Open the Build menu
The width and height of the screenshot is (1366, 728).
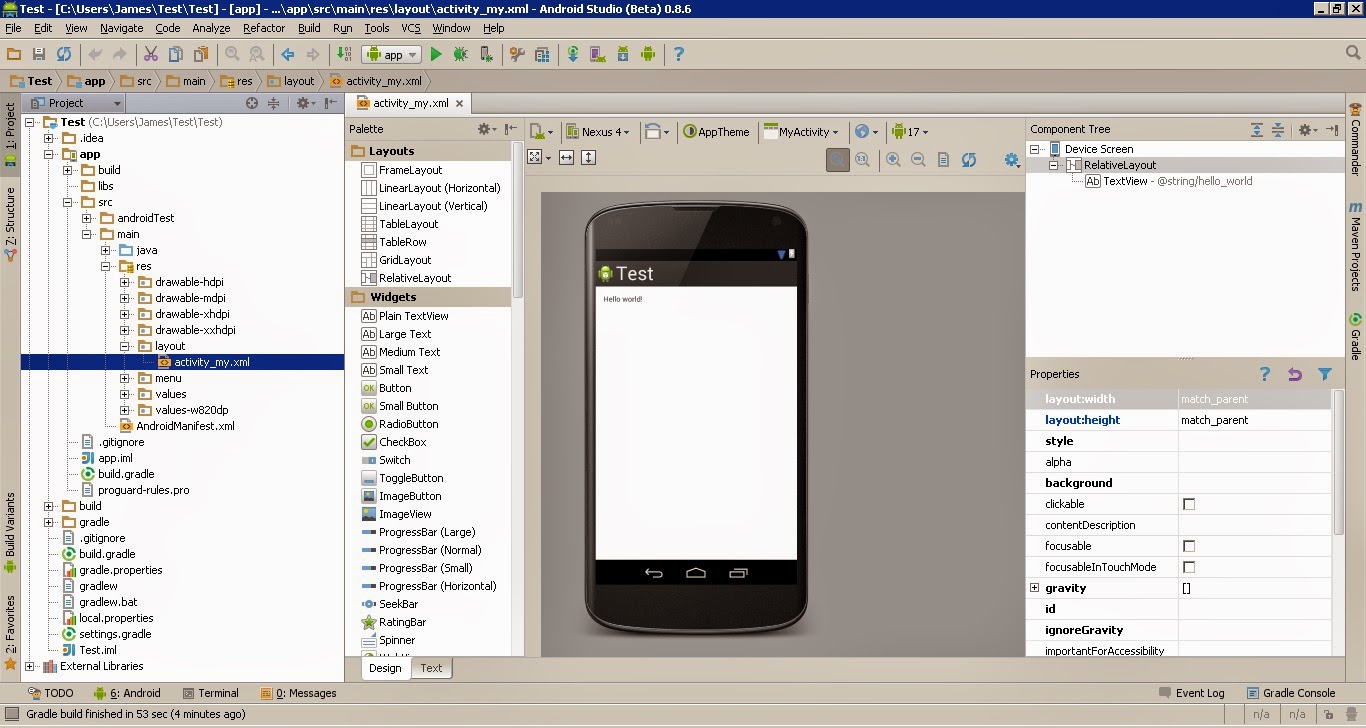click(309, 28)
